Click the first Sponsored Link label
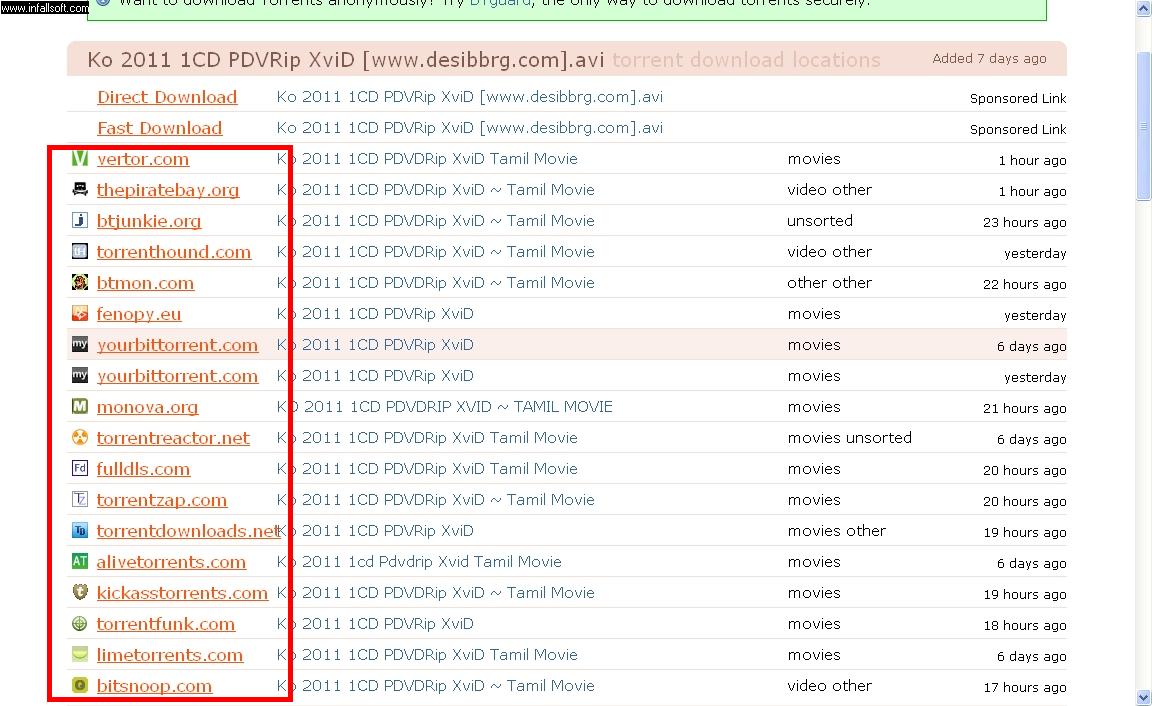The height and width of the screenshot is (706, 1152). (1018, 98)
